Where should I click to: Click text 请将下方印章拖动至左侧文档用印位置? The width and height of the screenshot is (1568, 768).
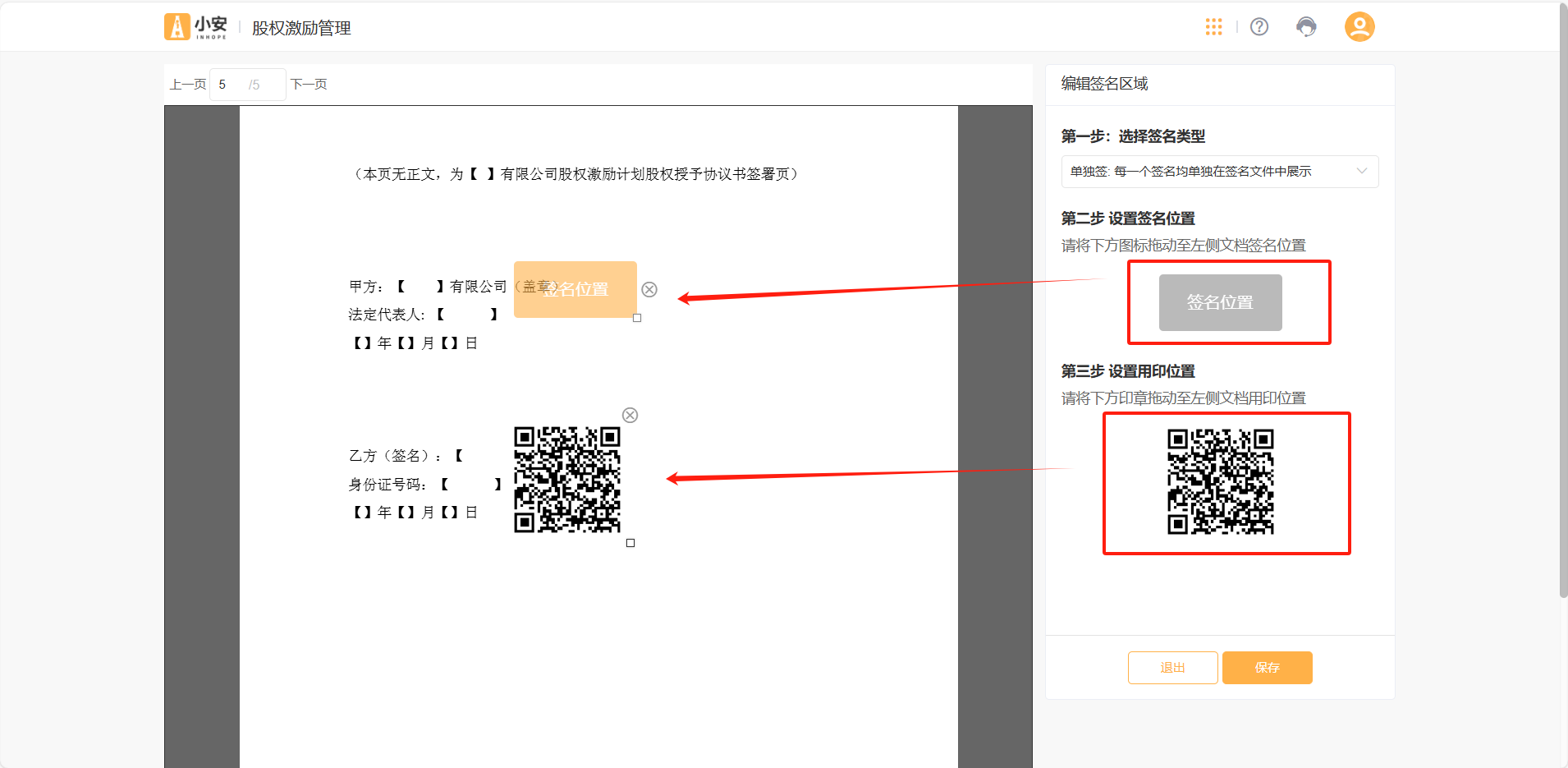coord(1183,398)
